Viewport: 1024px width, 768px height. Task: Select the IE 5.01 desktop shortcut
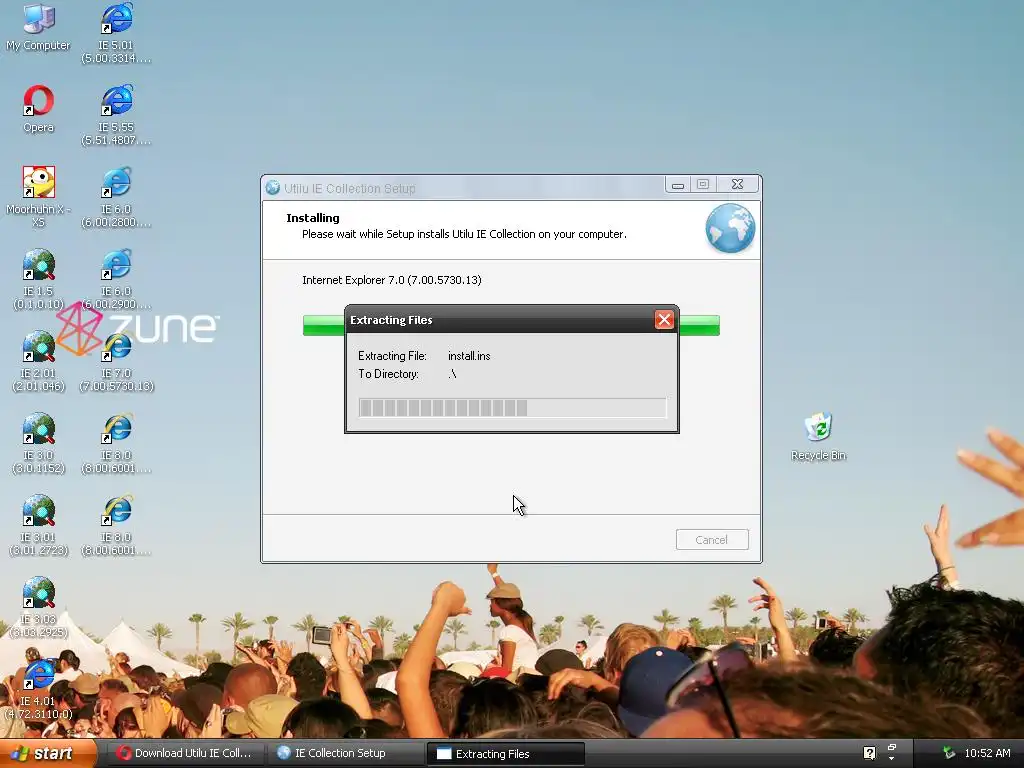116,33
